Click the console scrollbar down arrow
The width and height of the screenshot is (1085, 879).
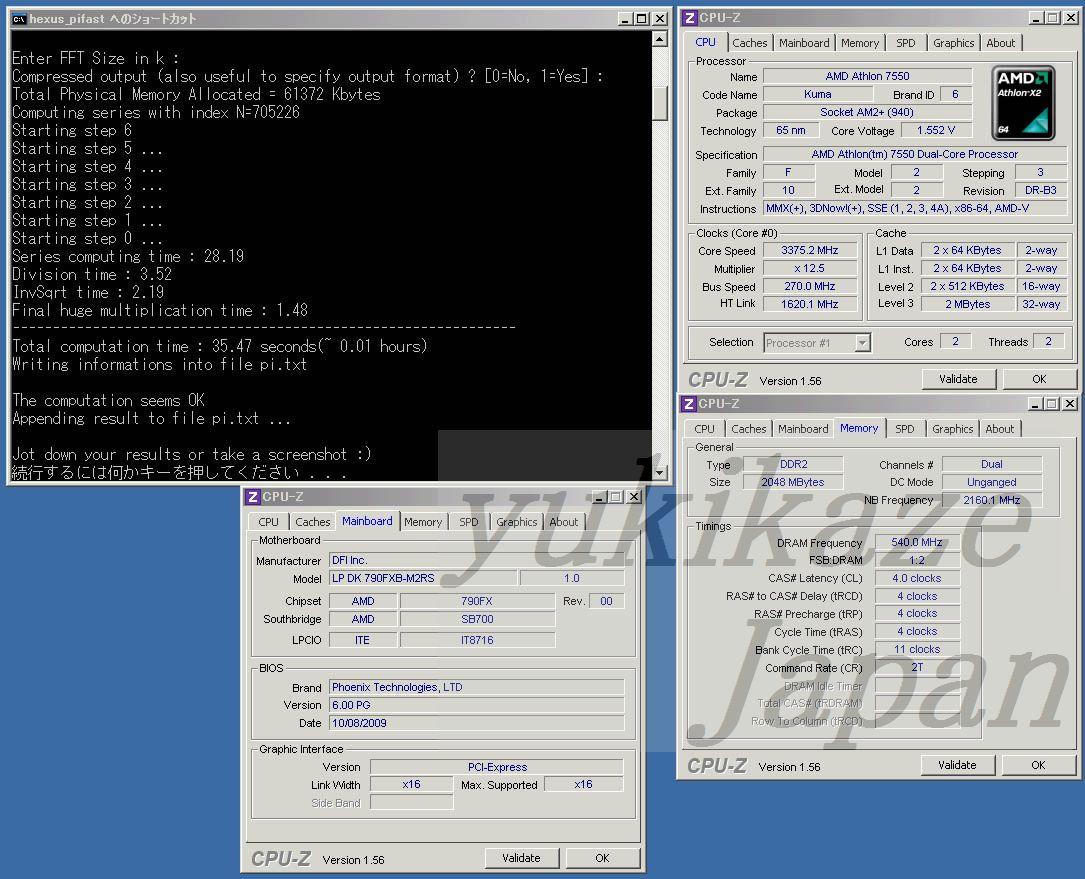(659, 472)
